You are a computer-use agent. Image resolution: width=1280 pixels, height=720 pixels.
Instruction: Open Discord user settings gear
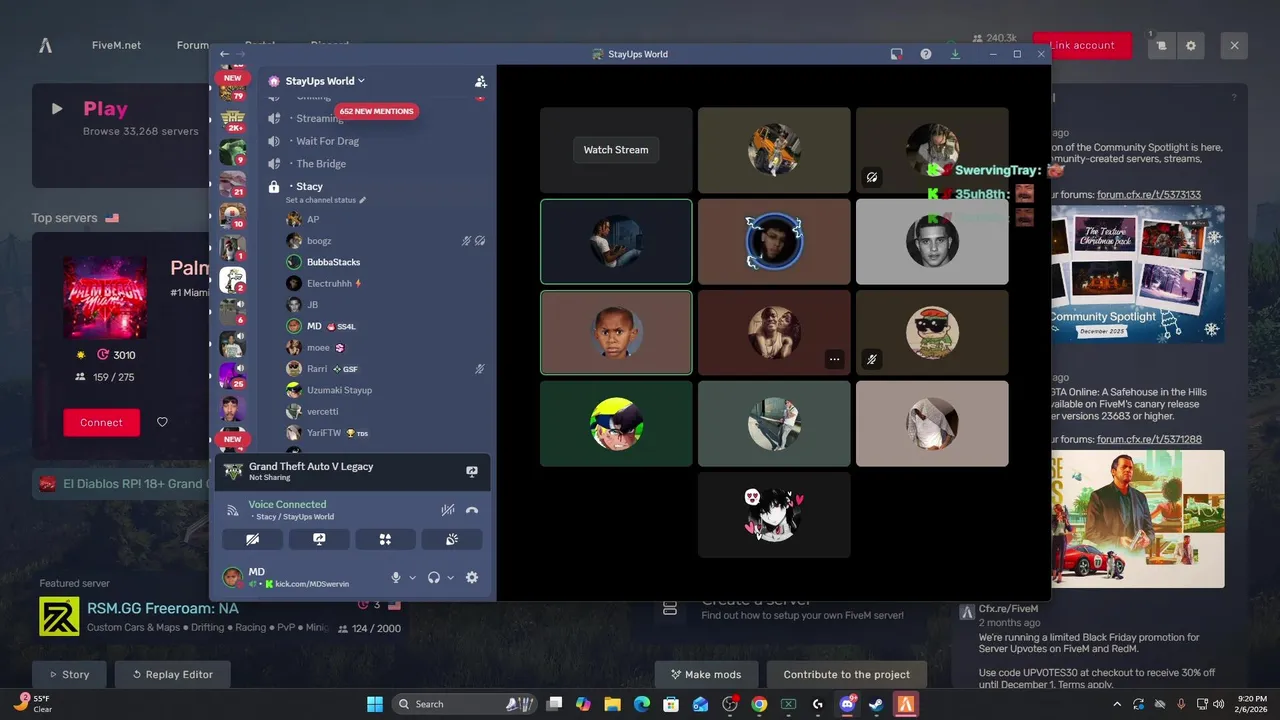[x=472, y=577]
